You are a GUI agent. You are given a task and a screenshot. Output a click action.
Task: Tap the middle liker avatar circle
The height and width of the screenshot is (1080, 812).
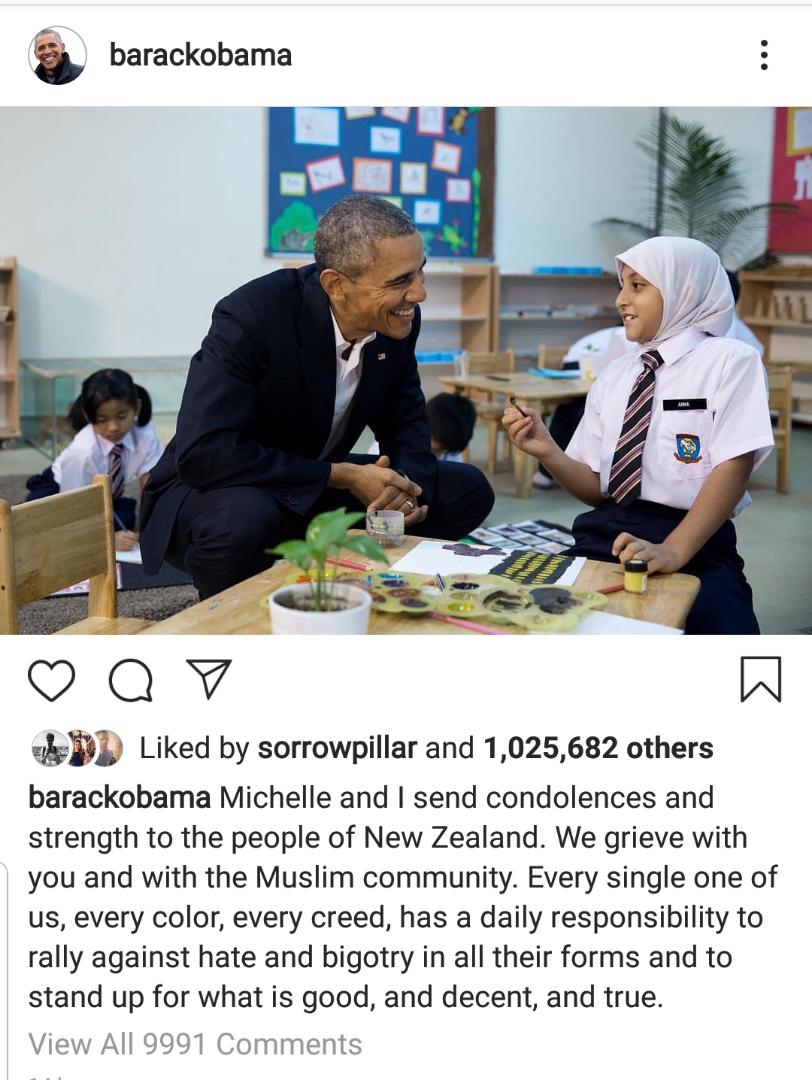pyautogui.click(x=79, y=748)
